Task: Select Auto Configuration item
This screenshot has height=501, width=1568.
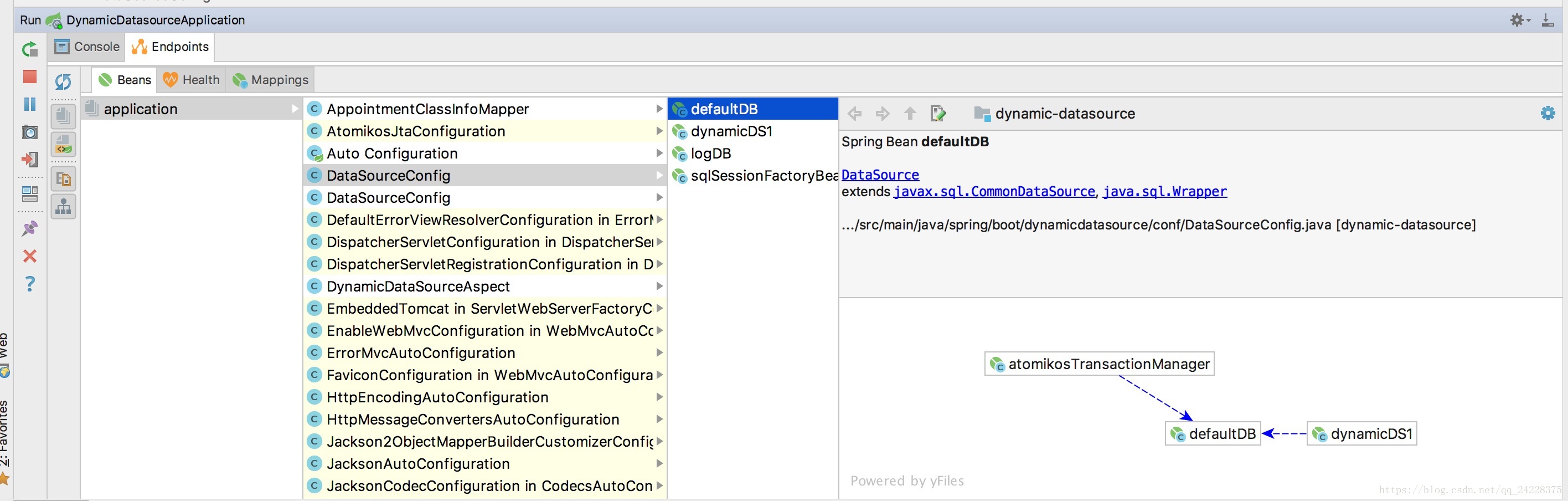Action: pos(485,153)
